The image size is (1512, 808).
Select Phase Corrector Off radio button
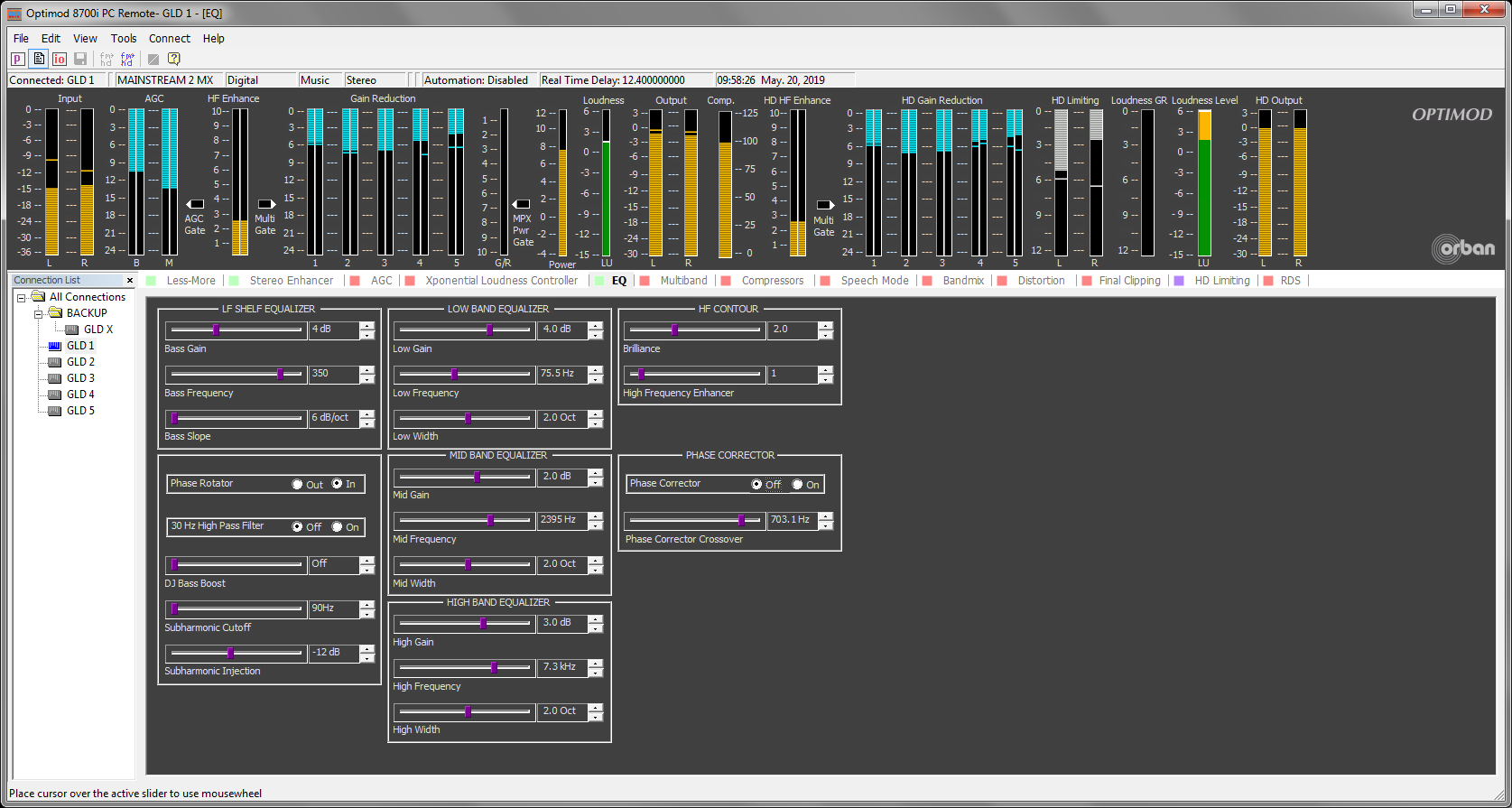pos(756,485)
